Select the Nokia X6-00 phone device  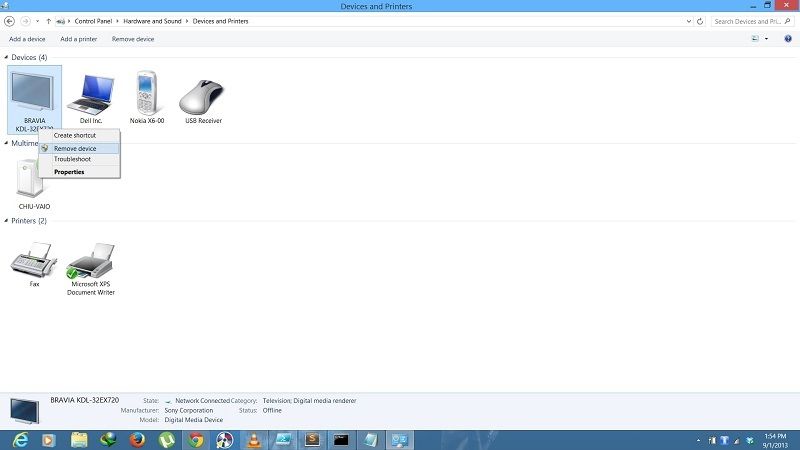coord(147,98)
